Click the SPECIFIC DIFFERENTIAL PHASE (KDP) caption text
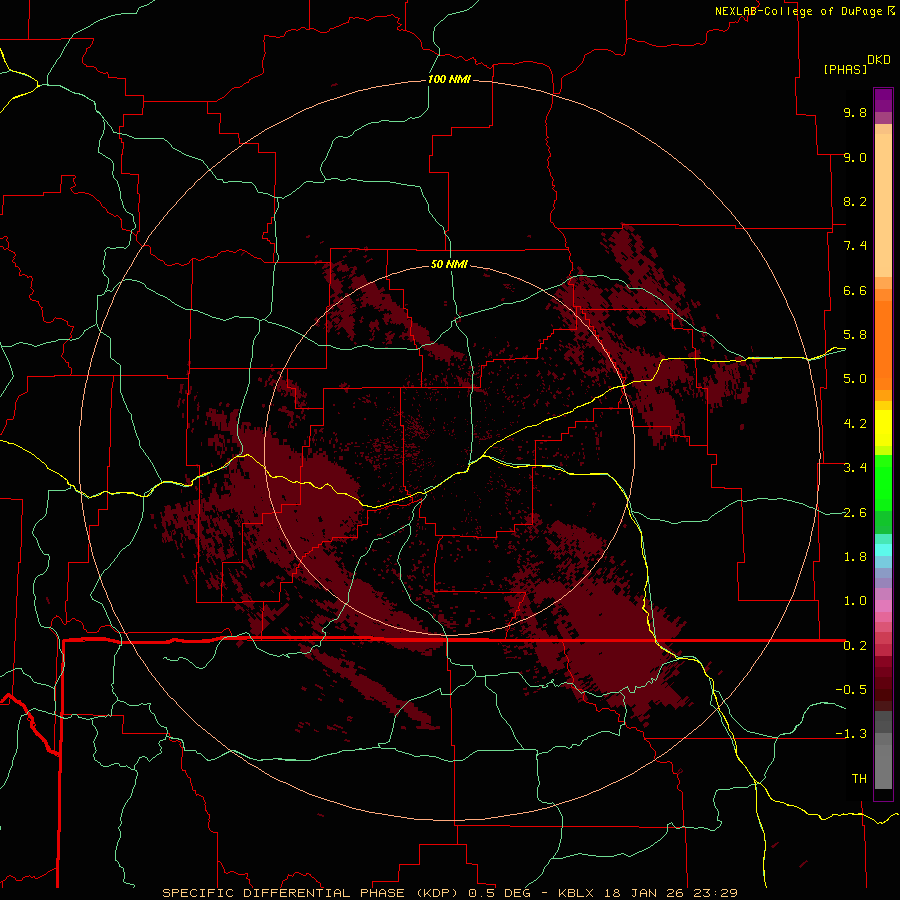This screenshot has height=900, width=900. click(x=310, y=893)
